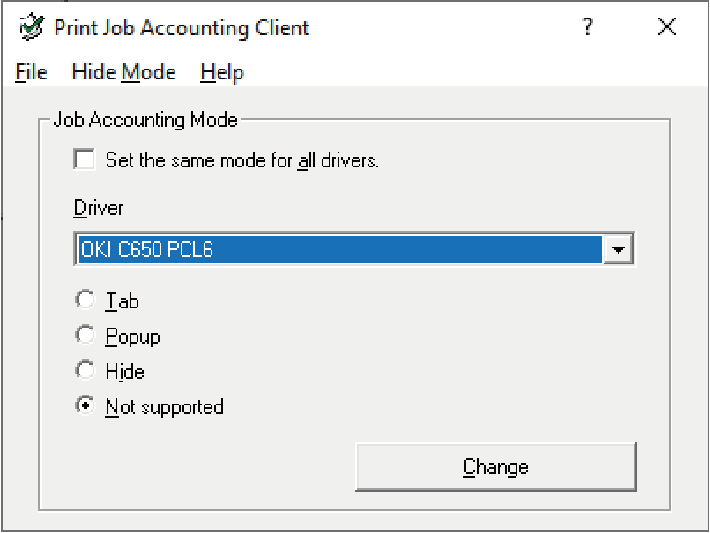Click the OKI C650 PCL6 driver field
The height and width of the screenshot is (533, 710).
pyautogui.click(x=338, y=249)
